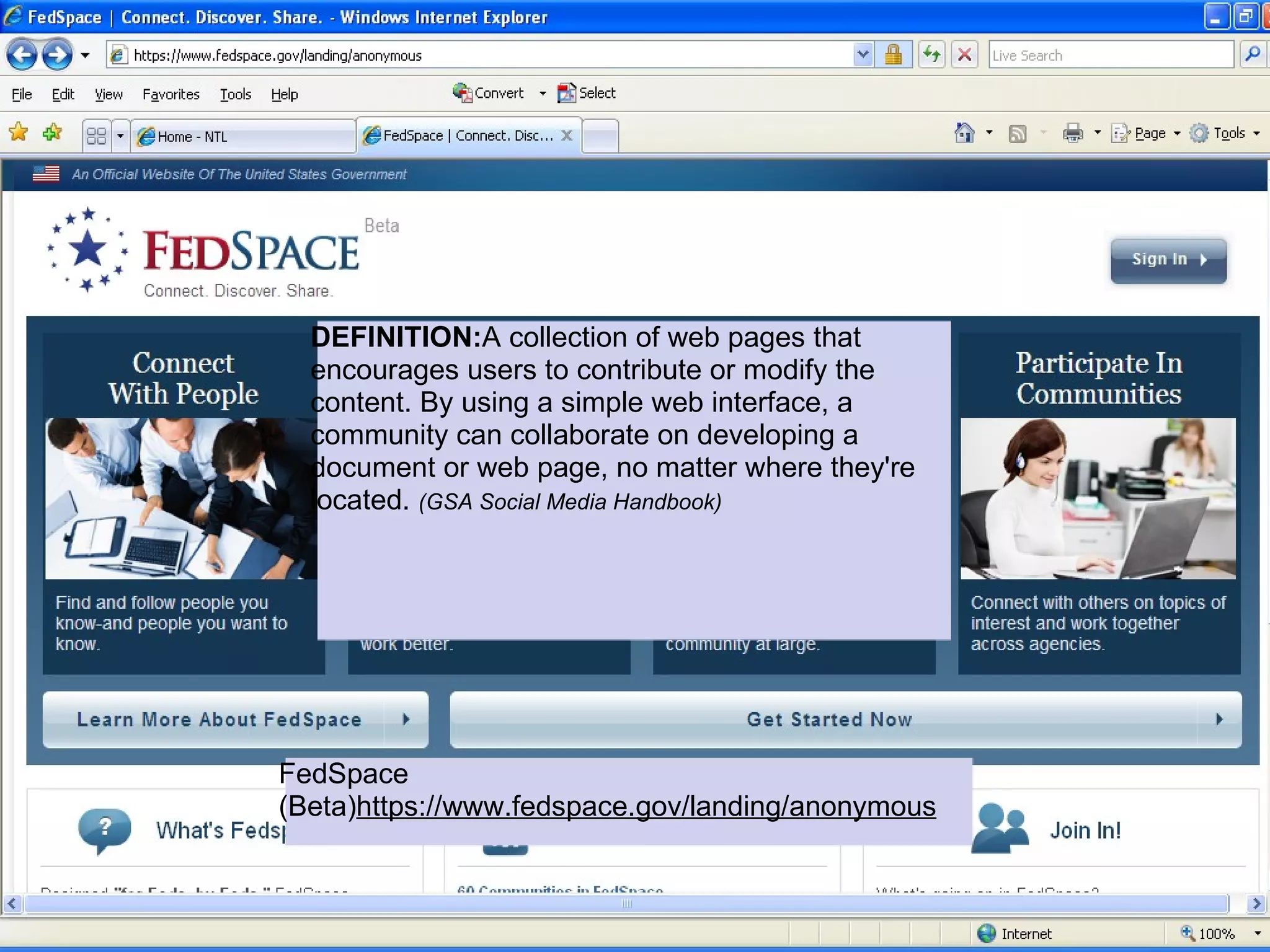Expand the address bar history dropdown

pos(863,55)
